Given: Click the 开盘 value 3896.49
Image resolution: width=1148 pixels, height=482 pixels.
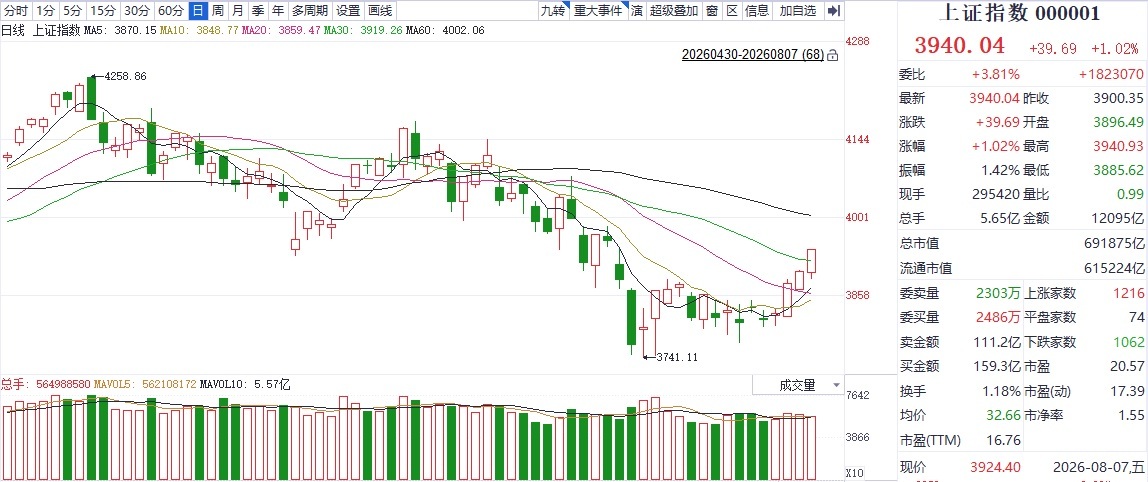Looking at the screenshot, I should (1117, 122).
